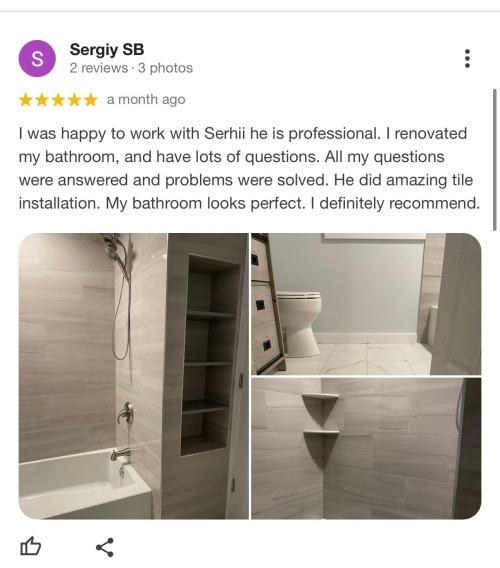
Task: Click the five-star rating icons
Action: pyautogui.click(x=58, y=99)
